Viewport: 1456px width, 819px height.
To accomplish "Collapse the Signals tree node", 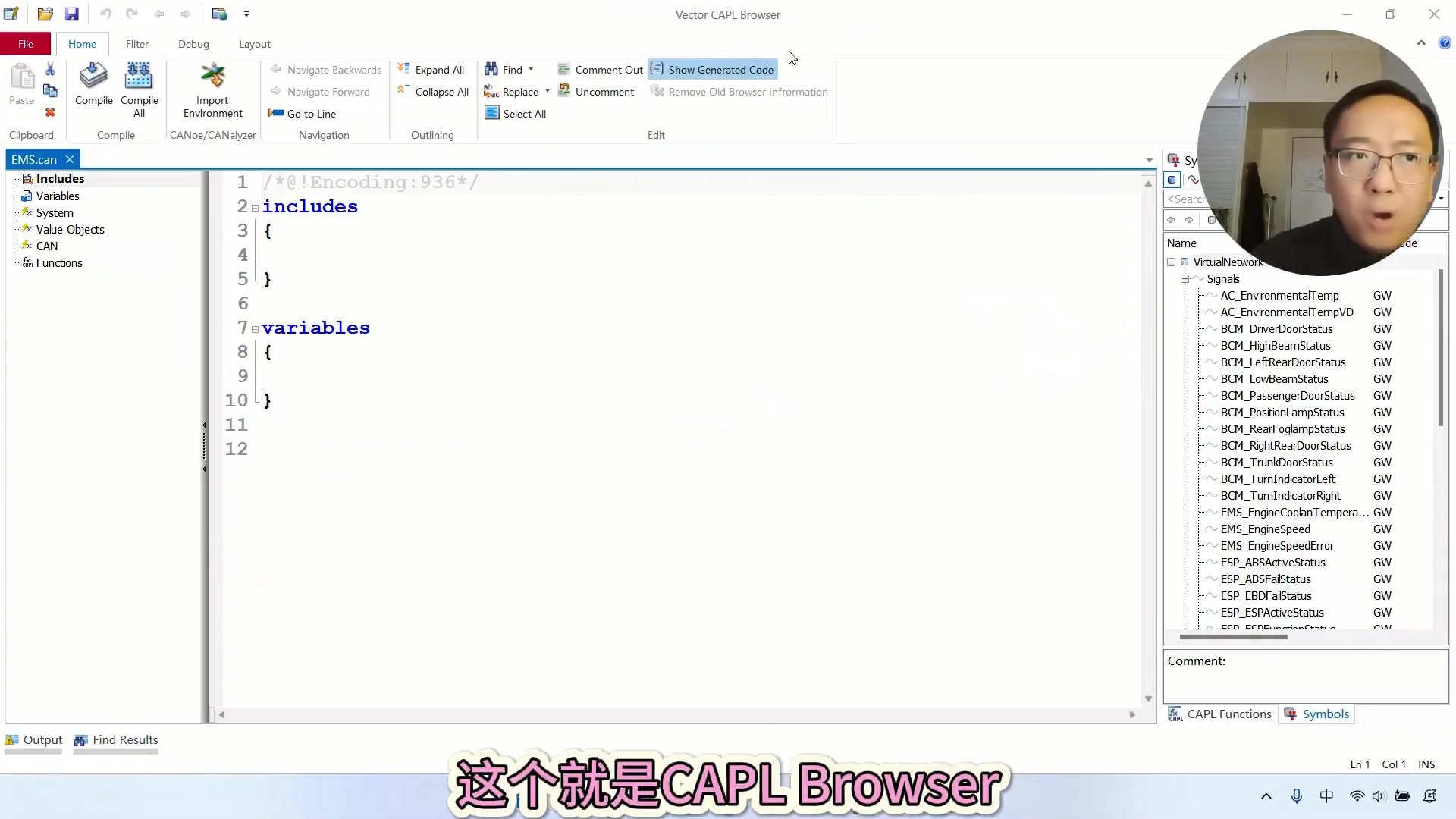I will (x=1185, y=279).
